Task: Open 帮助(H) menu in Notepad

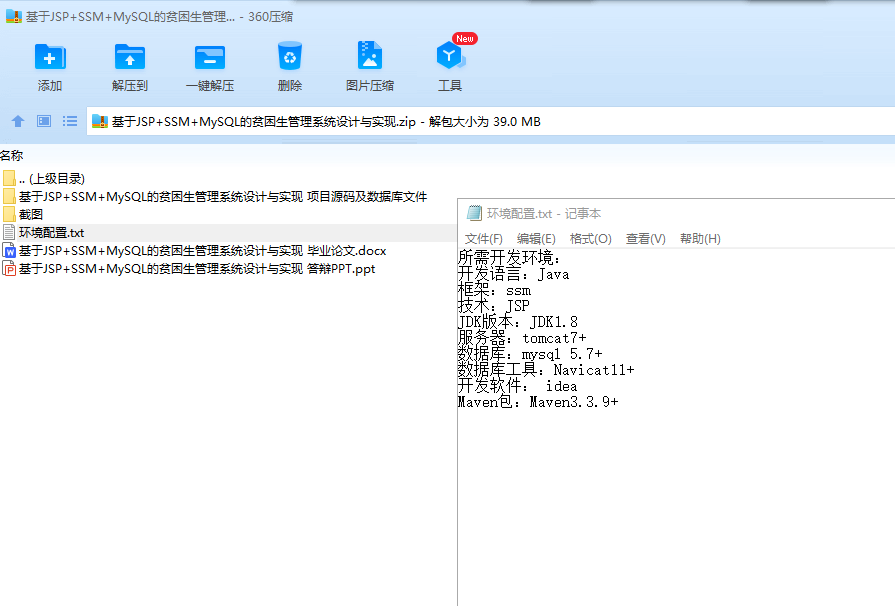Action: coord(700,239)
